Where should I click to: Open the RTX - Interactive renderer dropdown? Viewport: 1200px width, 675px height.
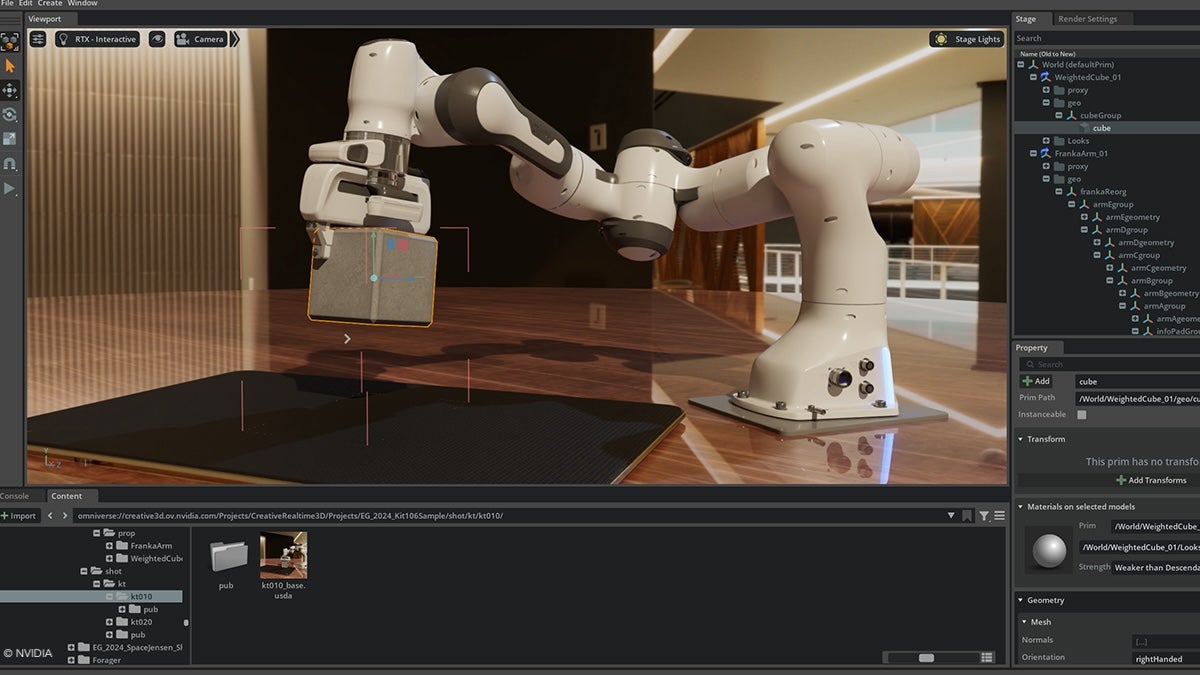[x=98, y=39]
